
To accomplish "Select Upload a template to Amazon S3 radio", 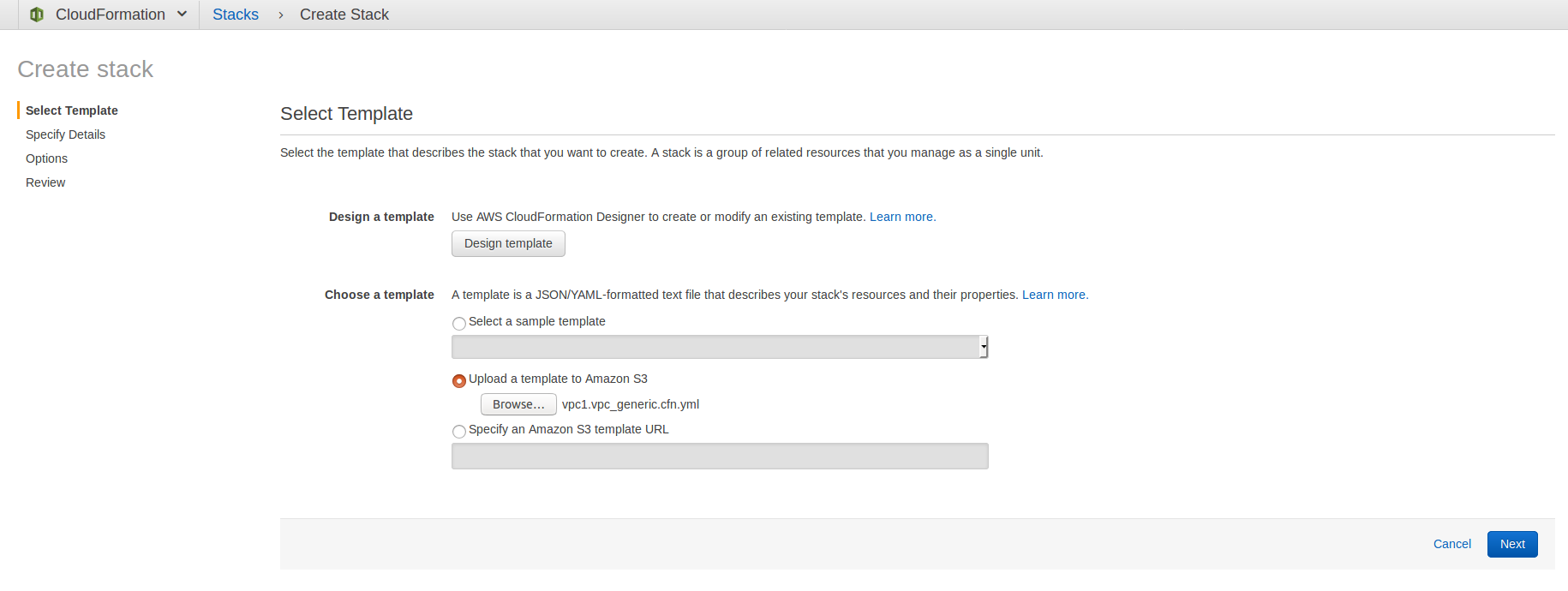I will [459, 380].
